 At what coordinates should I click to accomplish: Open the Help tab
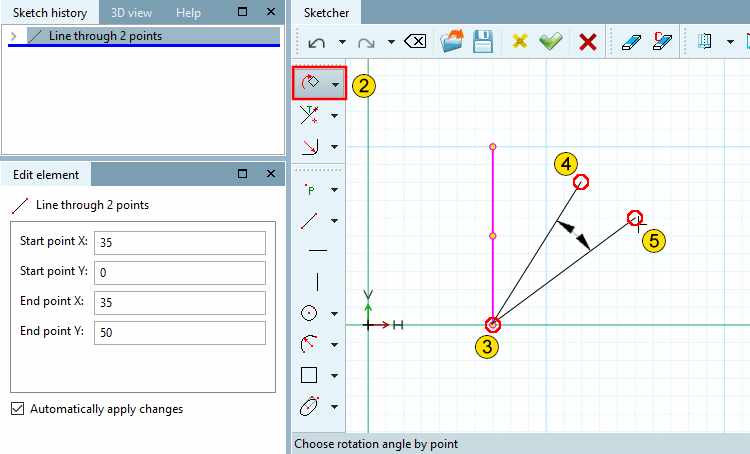coord(188,13)
